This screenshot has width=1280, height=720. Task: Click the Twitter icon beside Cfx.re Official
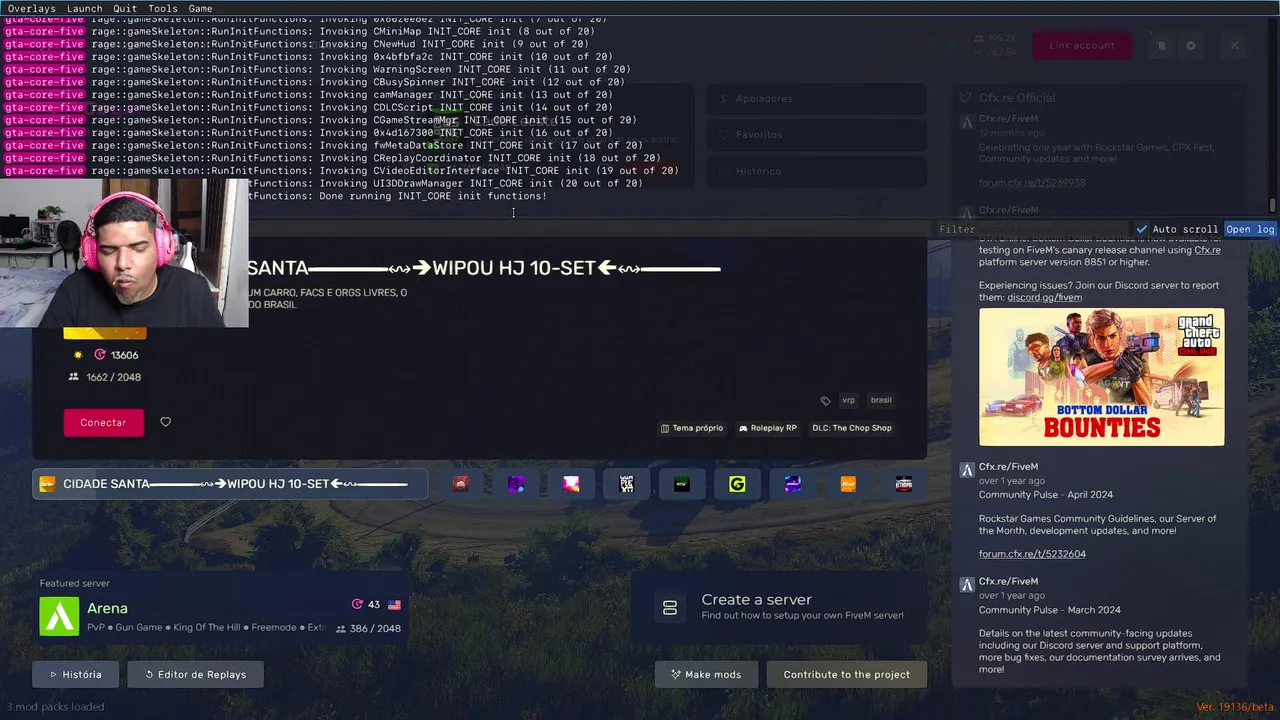(x=965, y=98)
